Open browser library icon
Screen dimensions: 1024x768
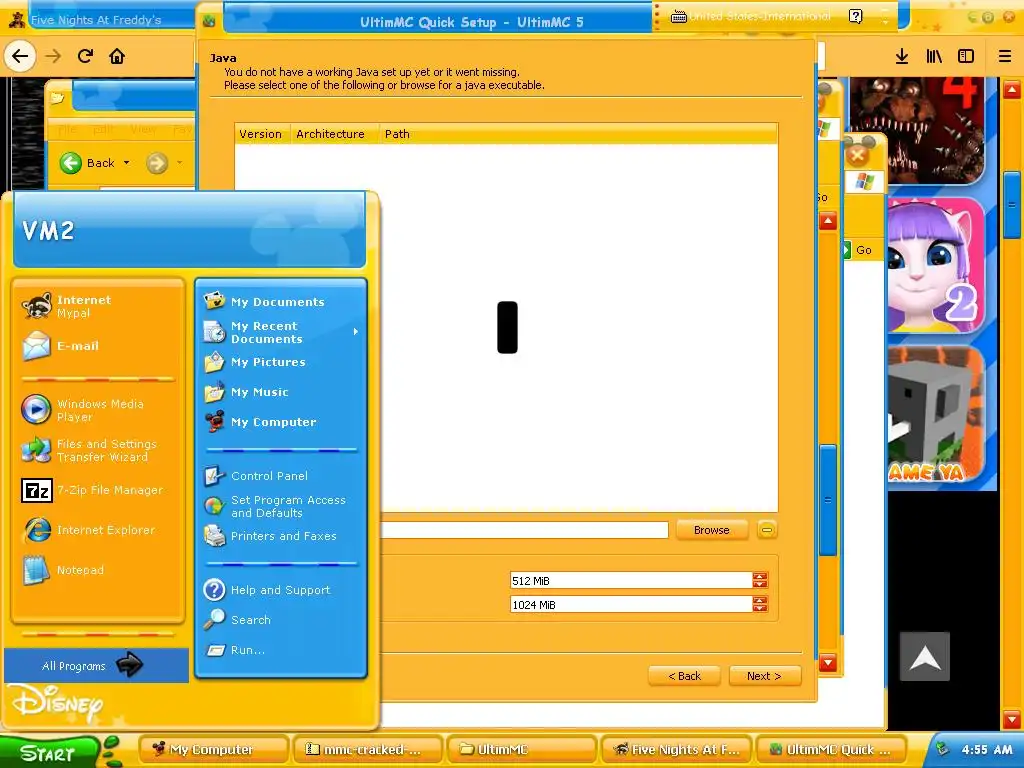[934, 56]
